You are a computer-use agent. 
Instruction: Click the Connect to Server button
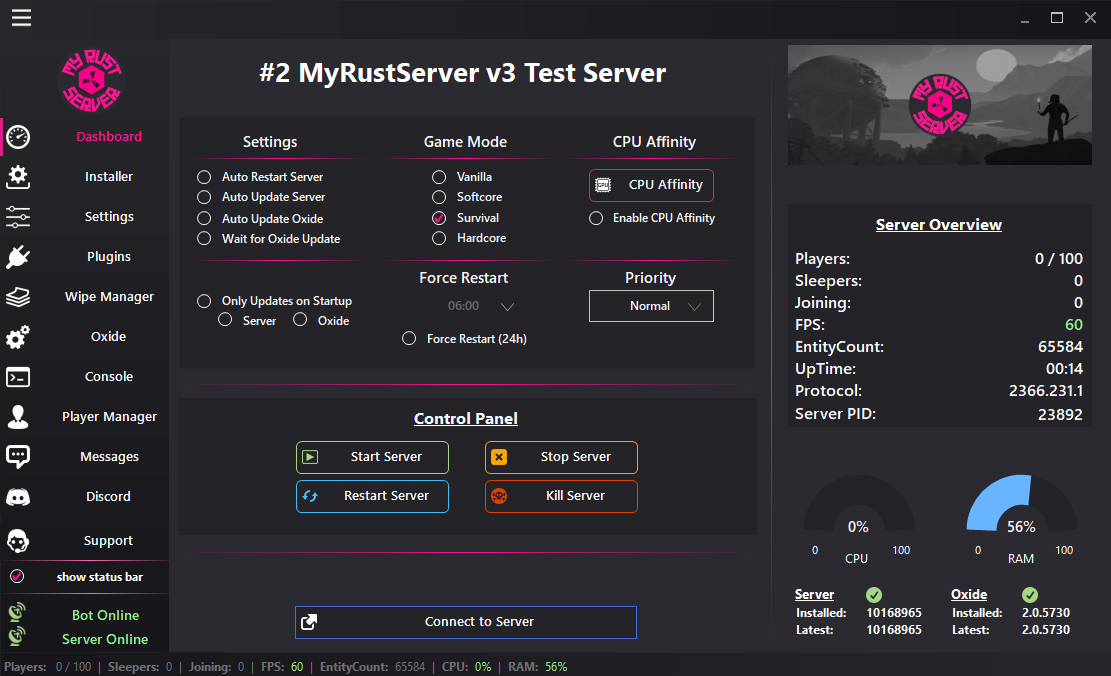(x=466, y=622)
